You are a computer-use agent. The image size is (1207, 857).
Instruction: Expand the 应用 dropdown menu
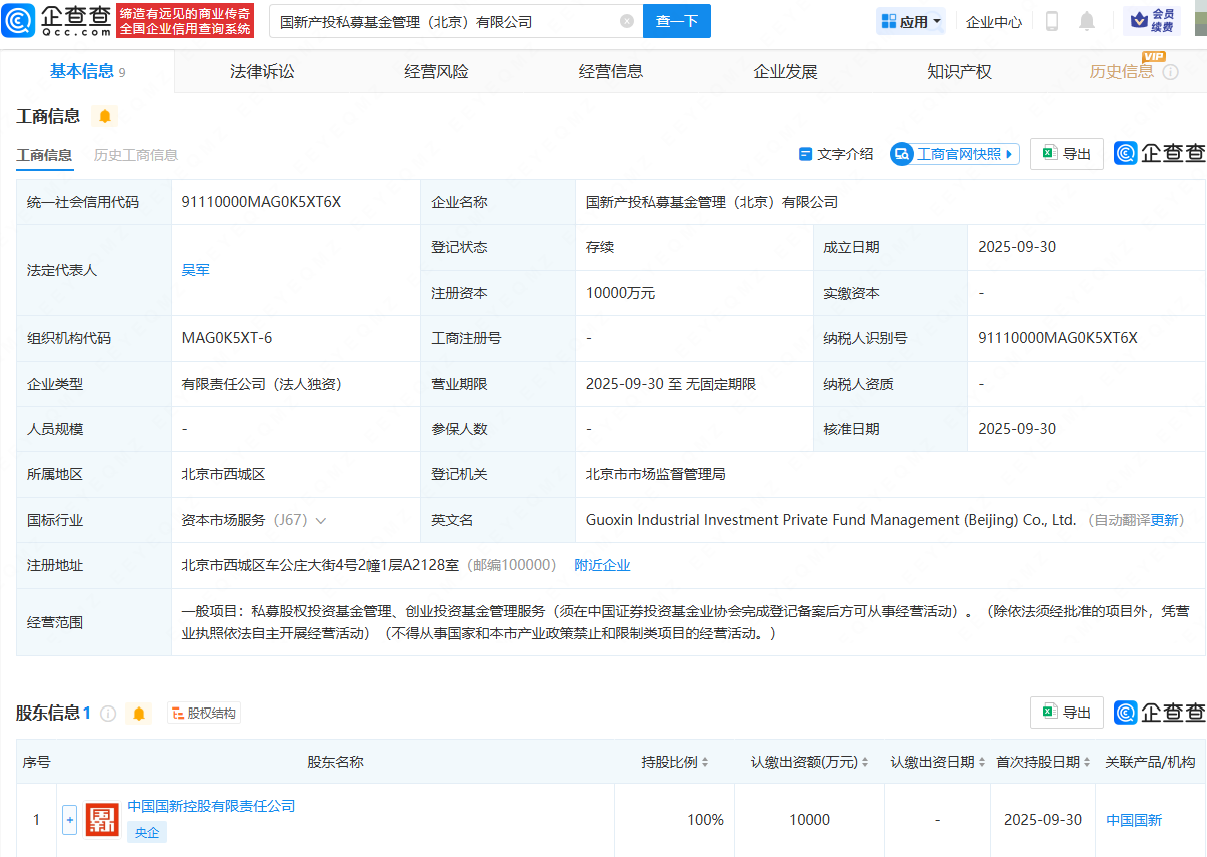point(911,21)
